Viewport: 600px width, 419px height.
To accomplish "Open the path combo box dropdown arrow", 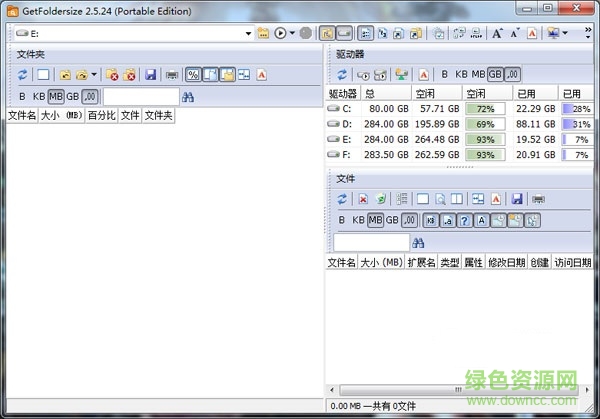I will [x=248, y=34].
